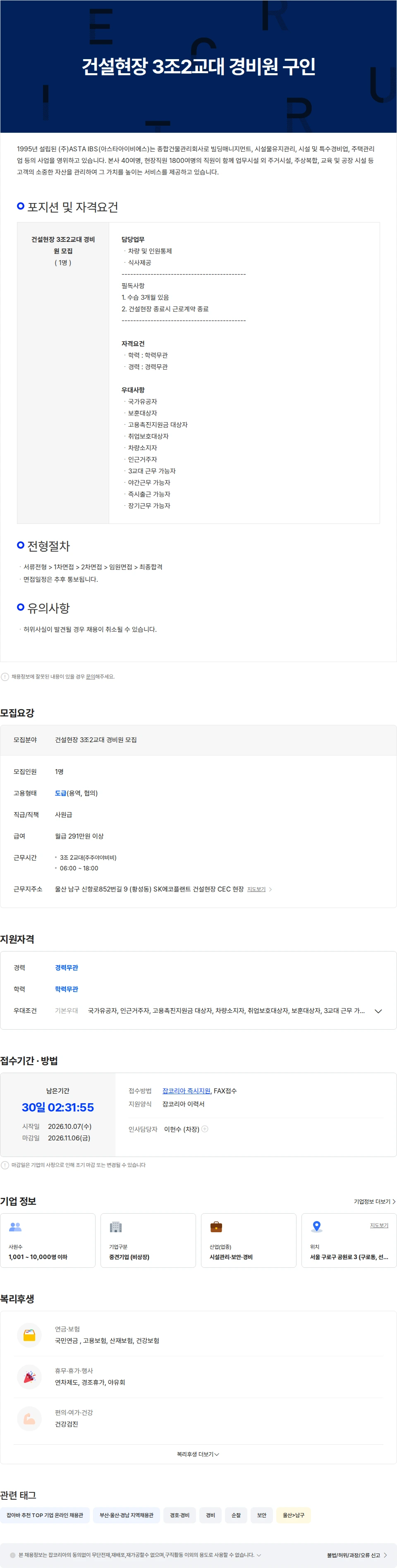Click the pension and insurance benefit icon
The height and width of the screenshot is (1568, 397).
(x=29, y=1335)
